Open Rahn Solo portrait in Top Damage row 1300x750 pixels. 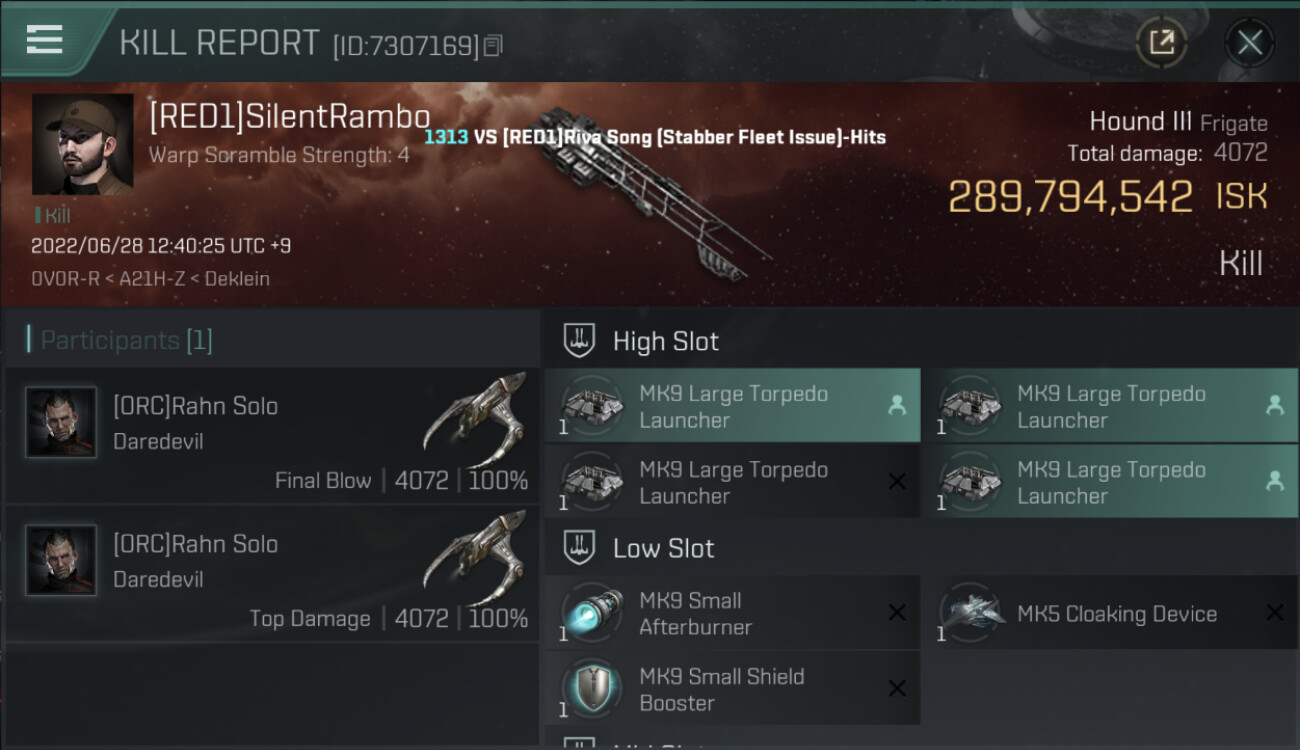(61, 560)
